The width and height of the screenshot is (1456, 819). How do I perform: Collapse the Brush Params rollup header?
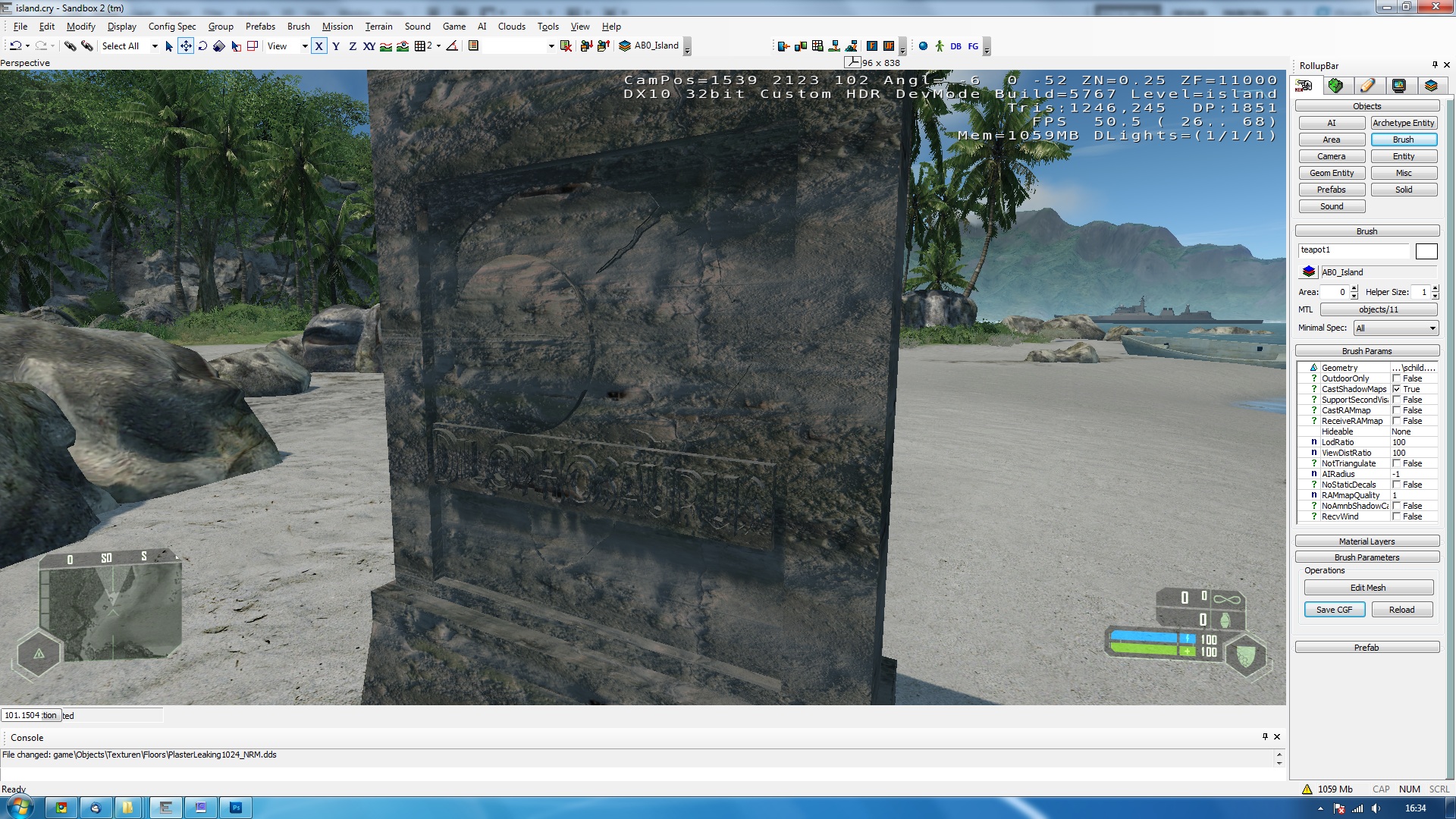(x=1367, y=351)
